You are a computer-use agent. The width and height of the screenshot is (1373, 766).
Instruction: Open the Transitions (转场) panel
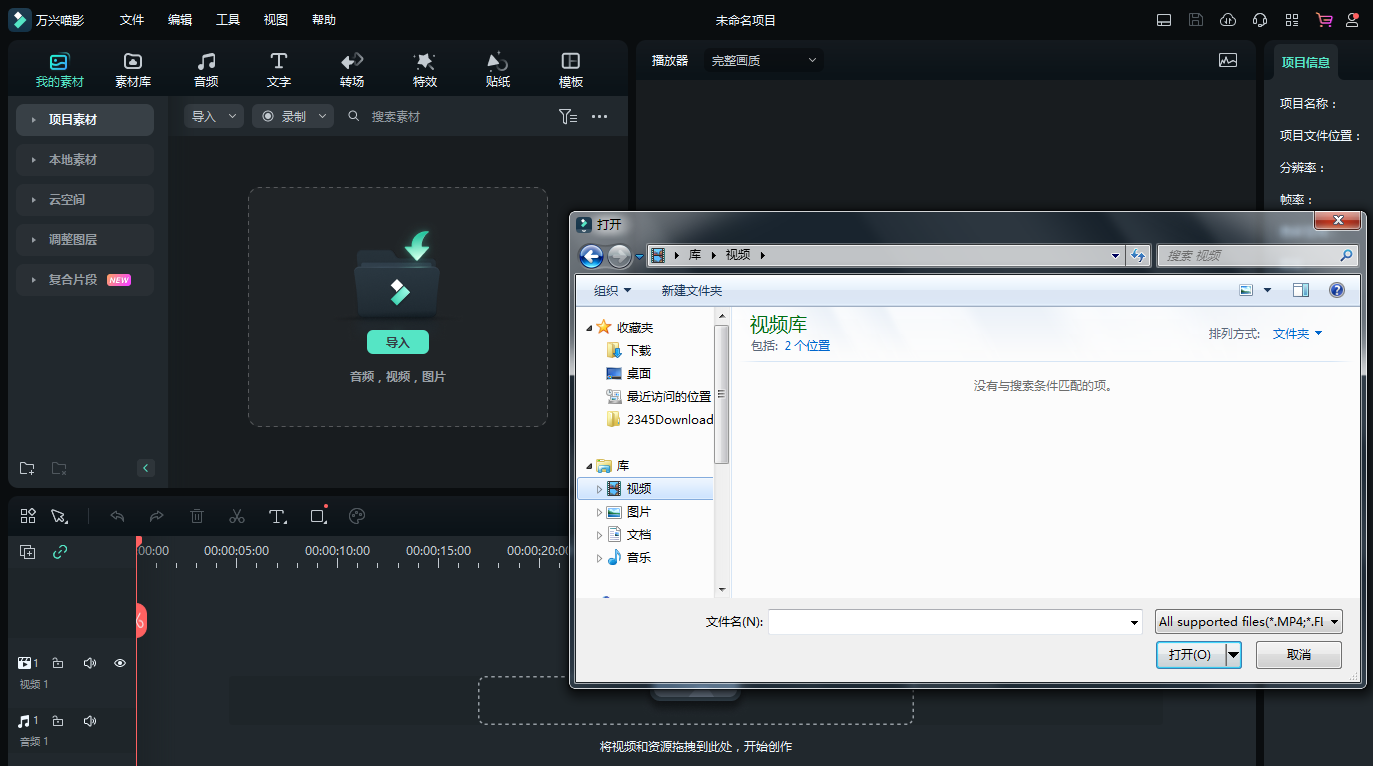[352, 70]
